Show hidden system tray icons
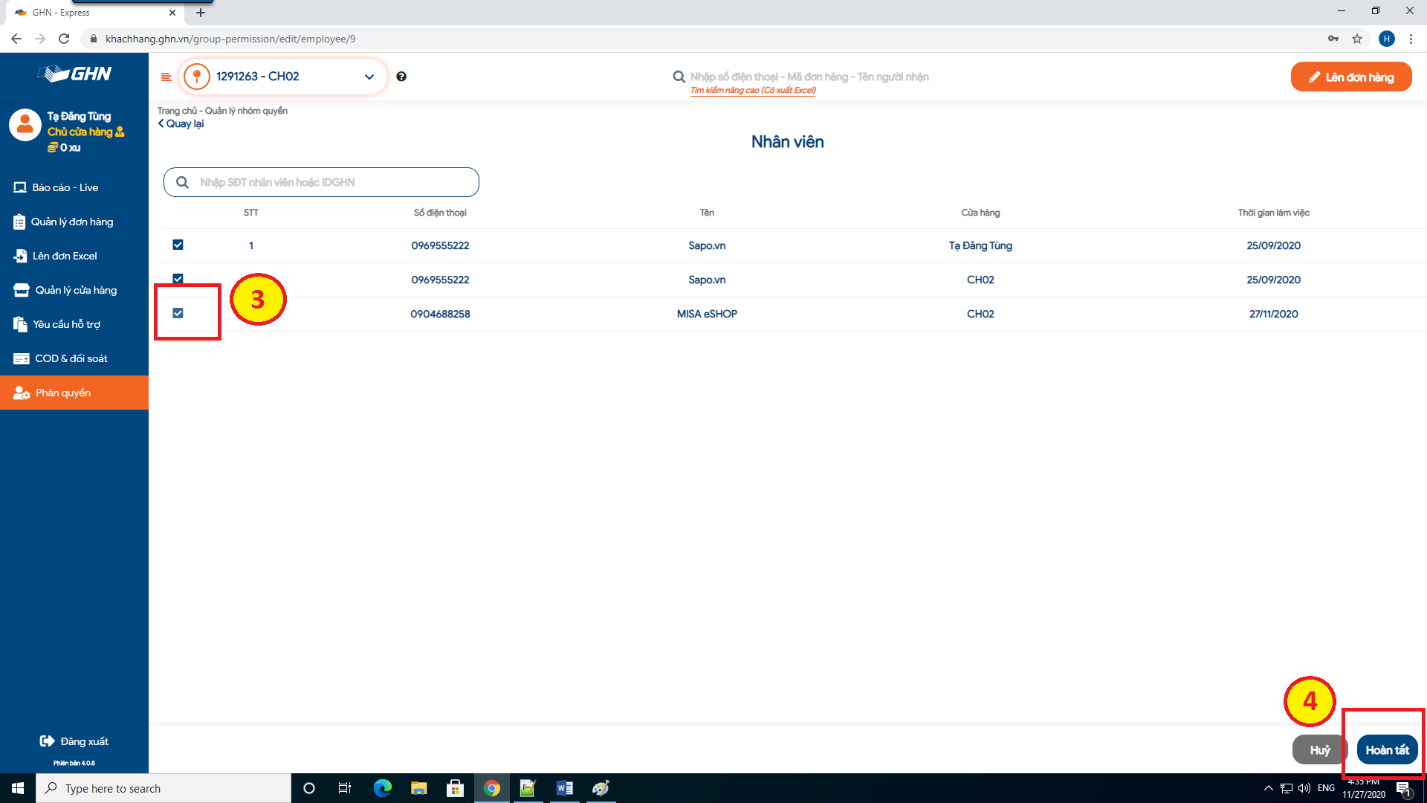1427x803 pixels. 1268,788
